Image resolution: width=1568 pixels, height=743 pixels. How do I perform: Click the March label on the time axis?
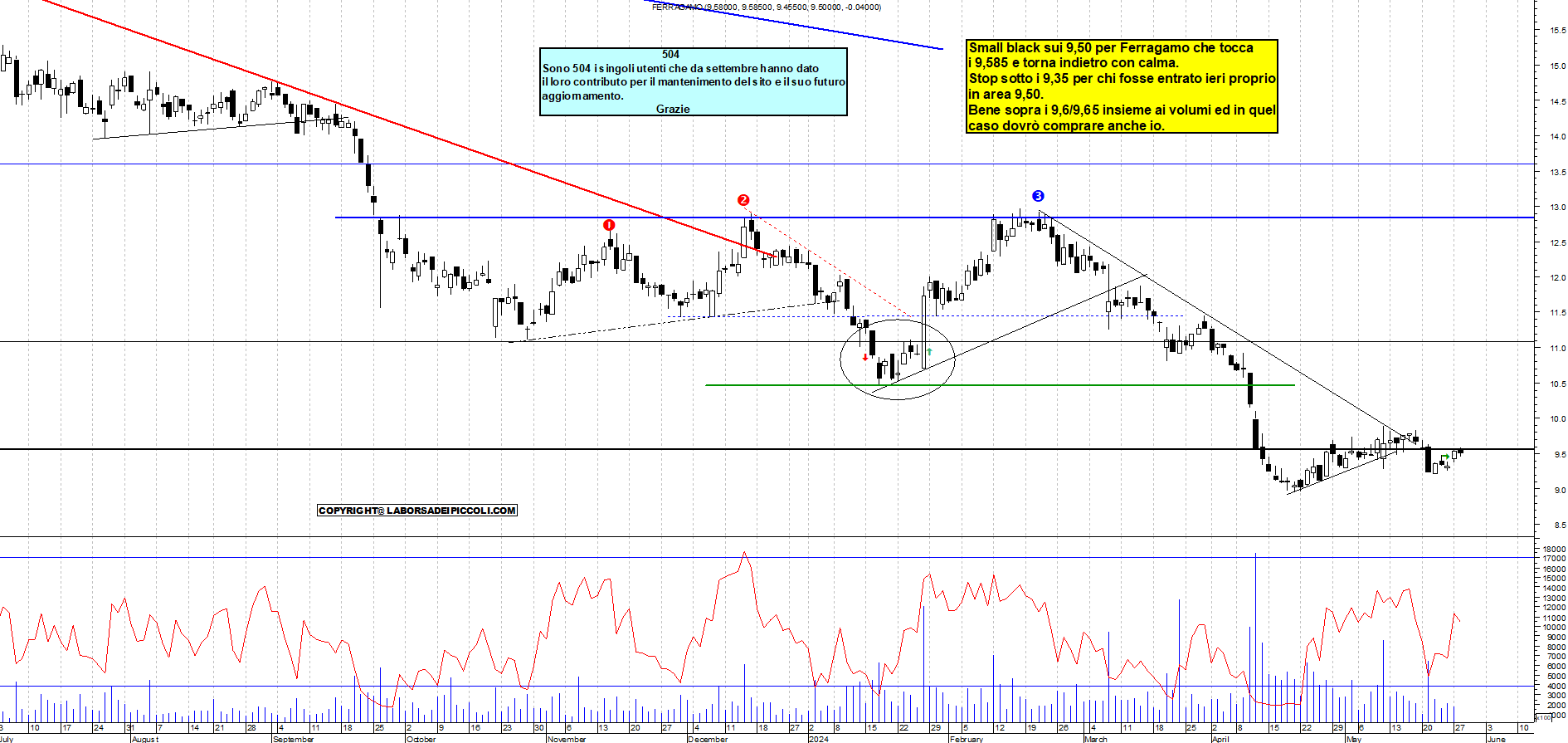pos(1096,738)
